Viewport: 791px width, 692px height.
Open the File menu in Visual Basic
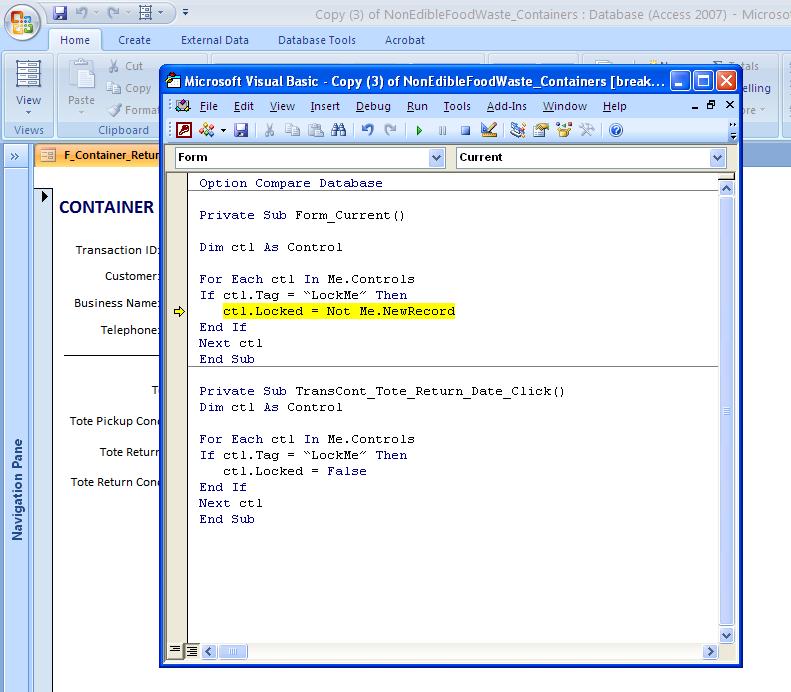pyautogui.click(x=208, y=106)
